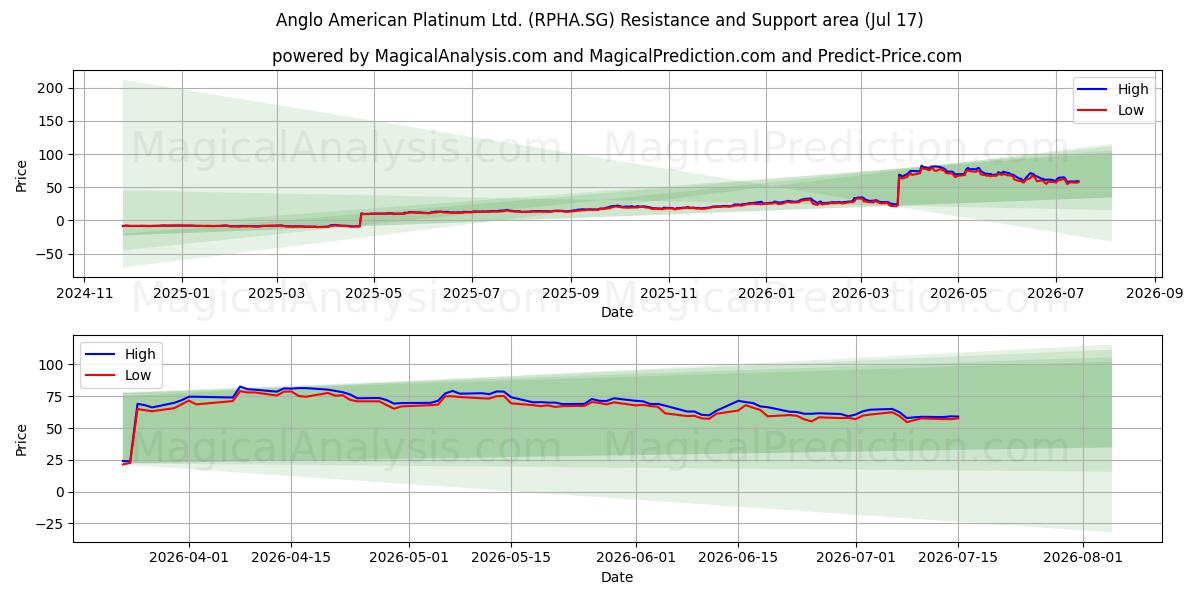This screenshot has height=600, width=1200.
Task: Click the '150' tick label on the top y-axis
Action: point(52,121)
